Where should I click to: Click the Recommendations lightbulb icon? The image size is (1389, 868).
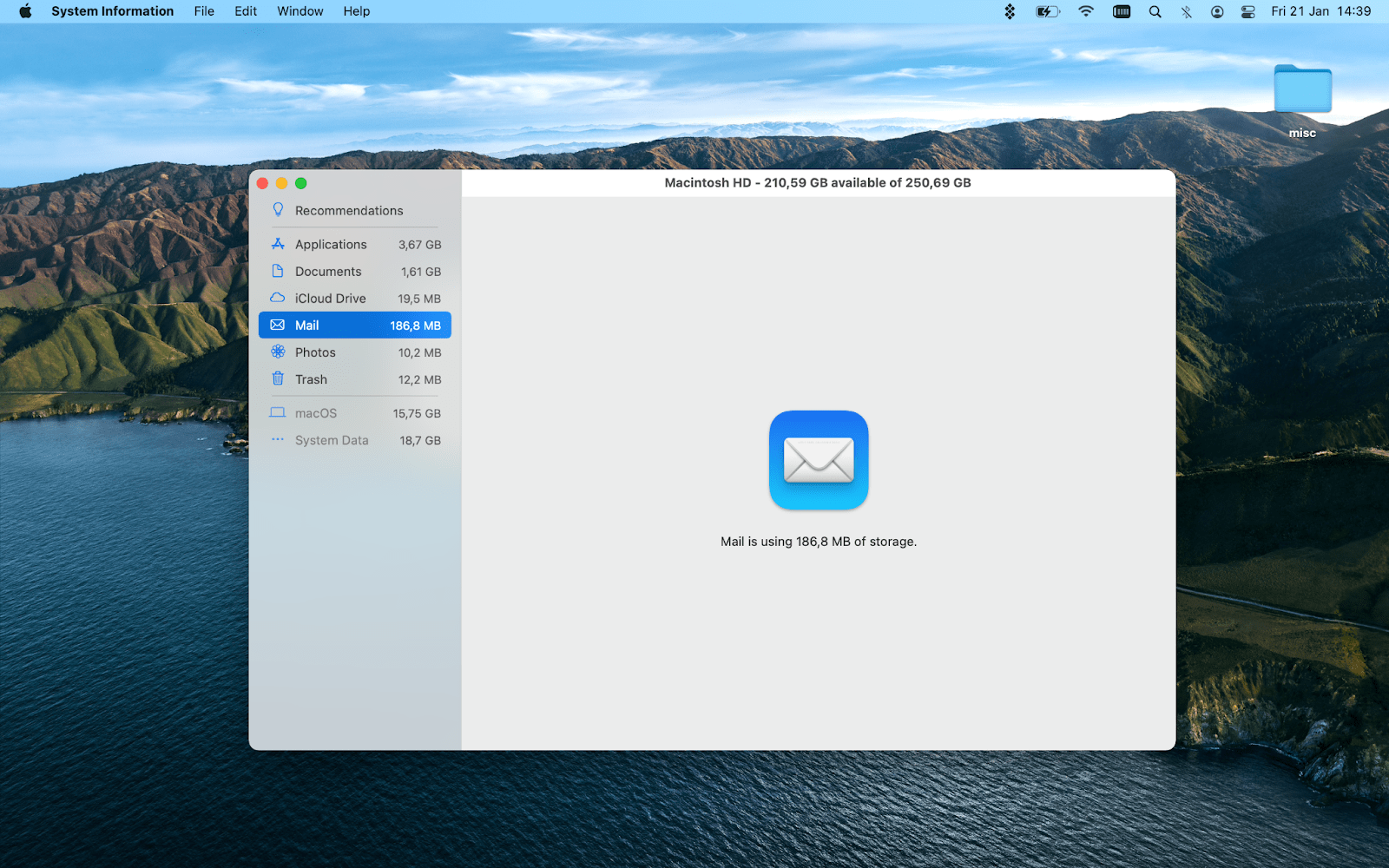(278, 210)
